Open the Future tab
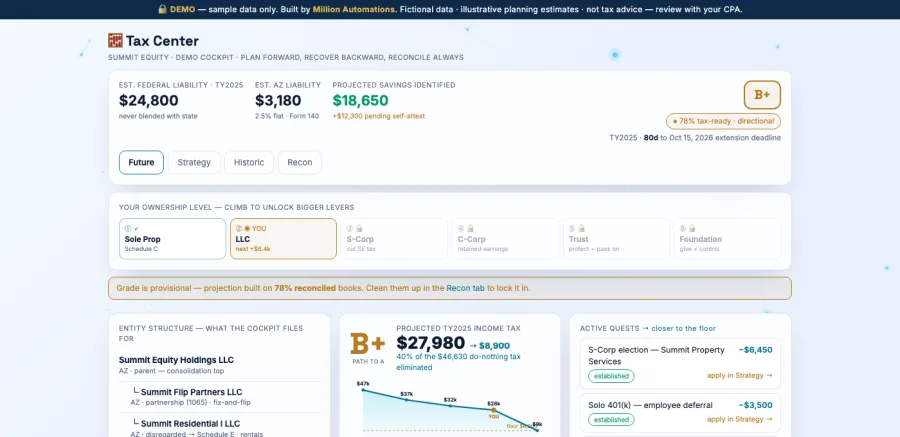The image size is (900, 437). point(141,163)
